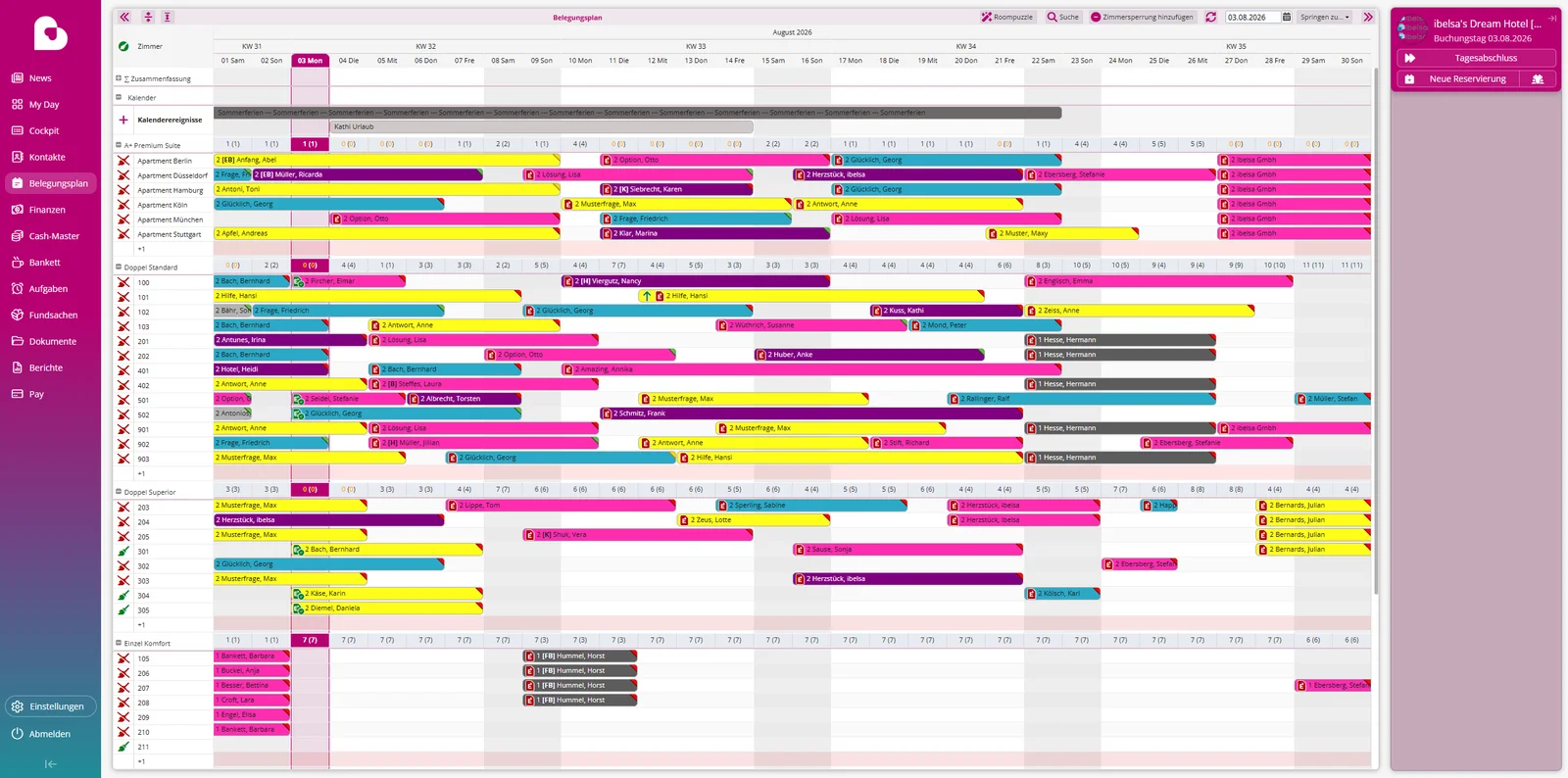
Task: Click the Roompuzzle button
Action: pos(1007,17)
